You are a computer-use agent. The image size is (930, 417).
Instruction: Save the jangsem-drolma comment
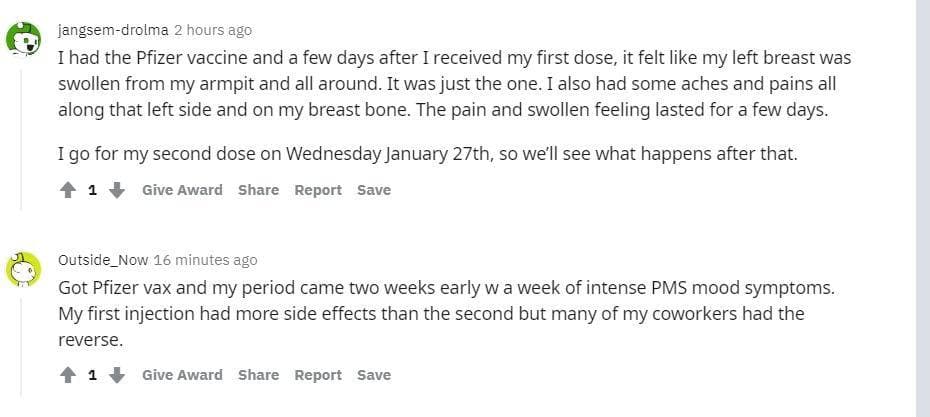374,190
